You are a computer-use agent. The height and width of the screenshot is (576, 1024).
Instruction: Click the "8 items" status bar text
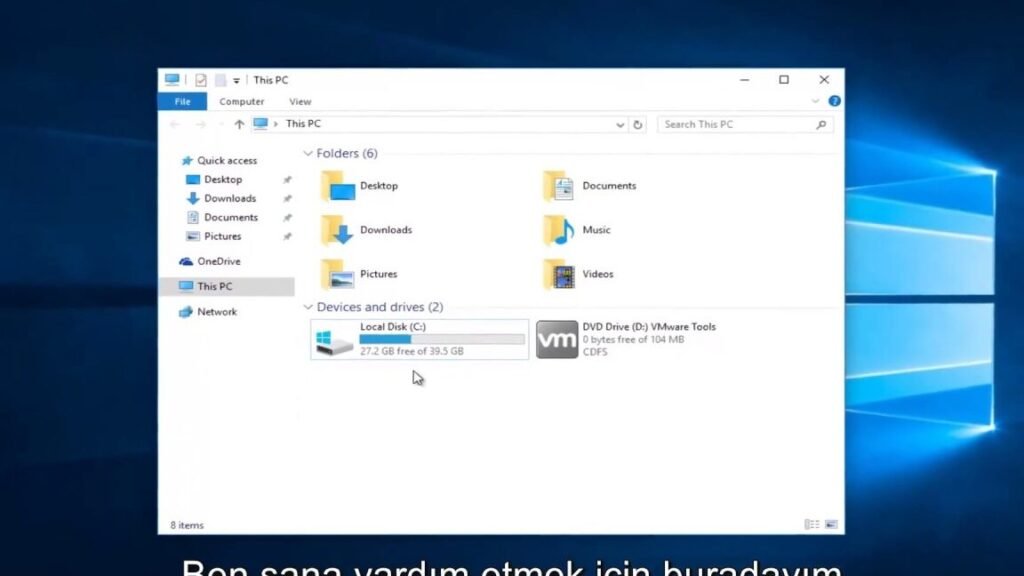click(187, 525)
